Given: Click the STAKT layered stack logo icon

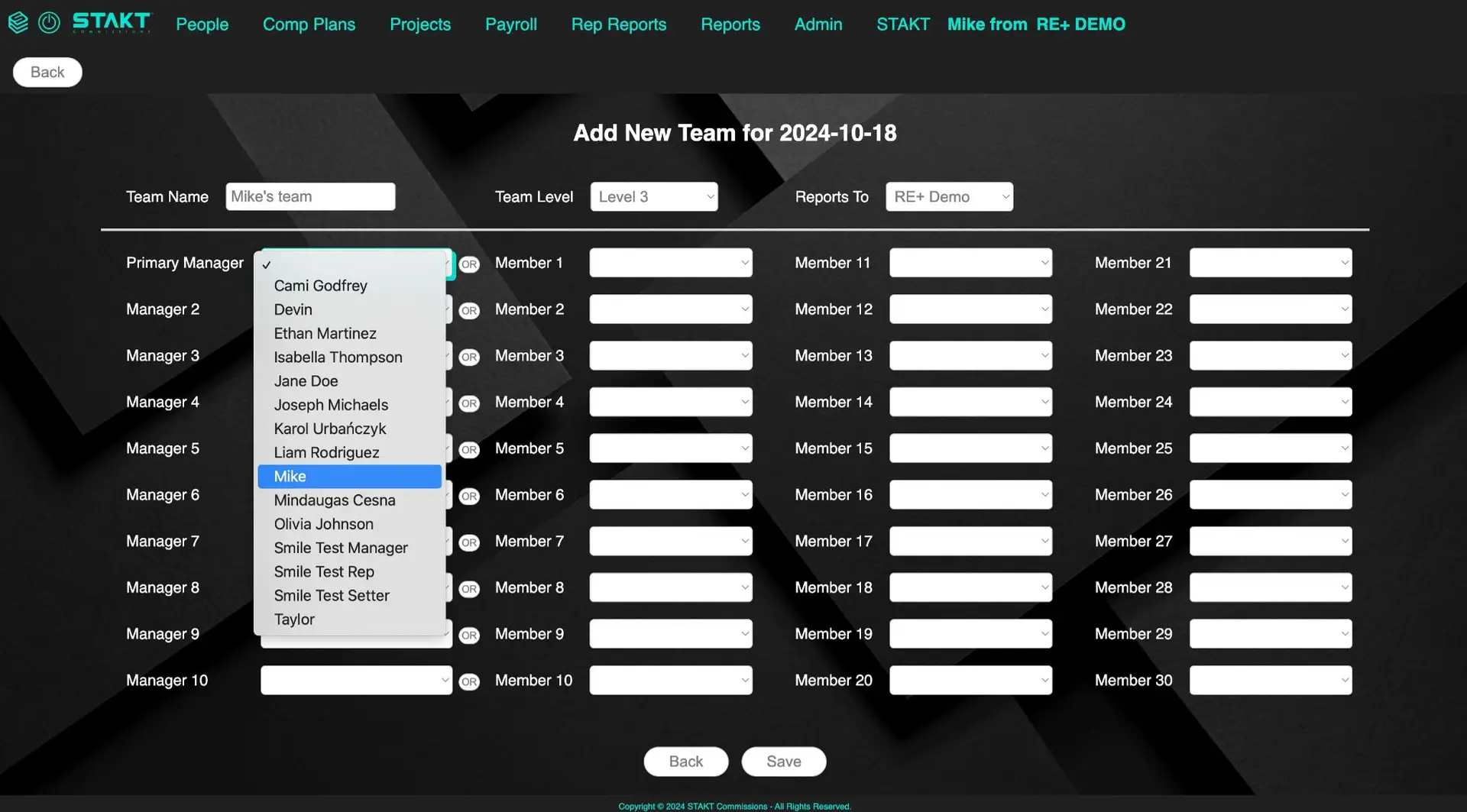Looking at the screenshot, I should (18, 23).
